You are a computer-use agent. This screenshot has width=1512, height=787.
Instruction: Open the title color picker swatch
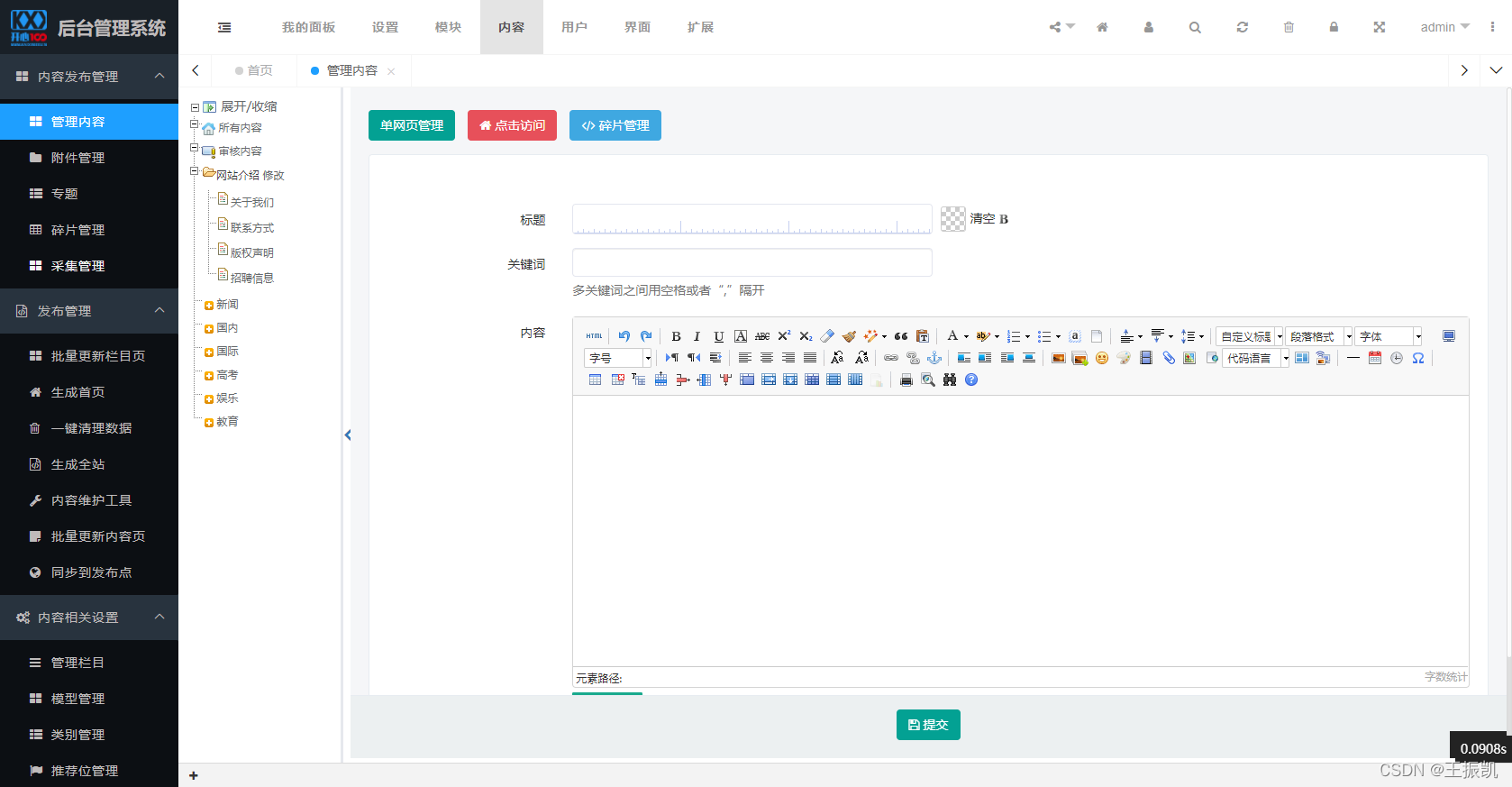click(x=953, y=219)
